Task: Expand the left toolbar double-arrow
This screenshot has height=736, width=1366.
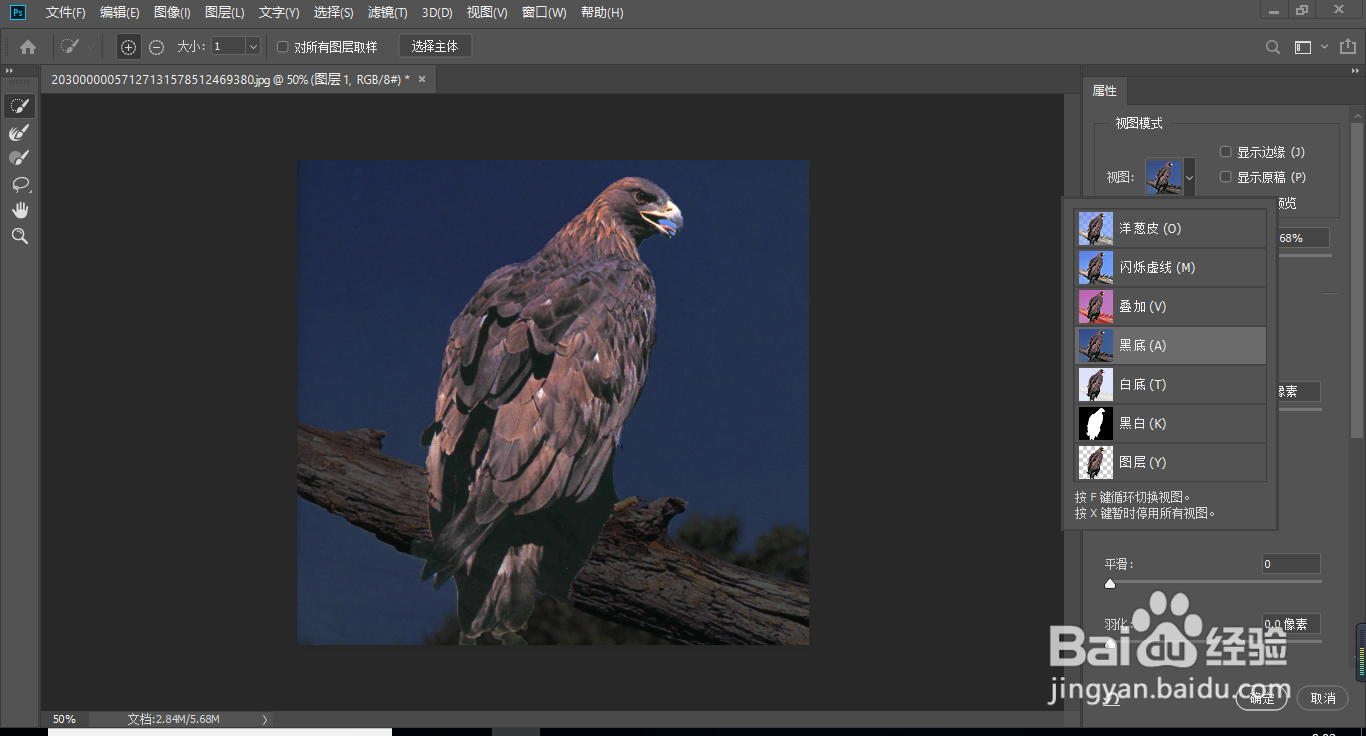Action: click(x=10, y=70)
